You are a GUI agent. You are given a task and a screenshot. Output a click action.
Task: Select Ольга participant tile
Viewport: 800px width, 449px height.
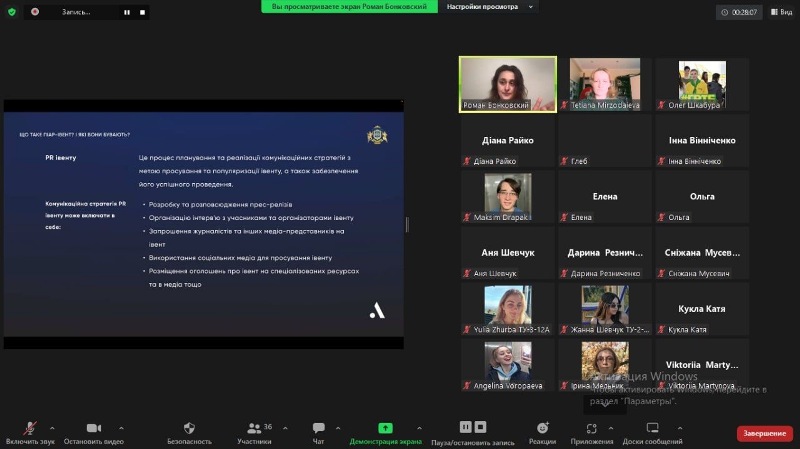[x=702, y=197]
